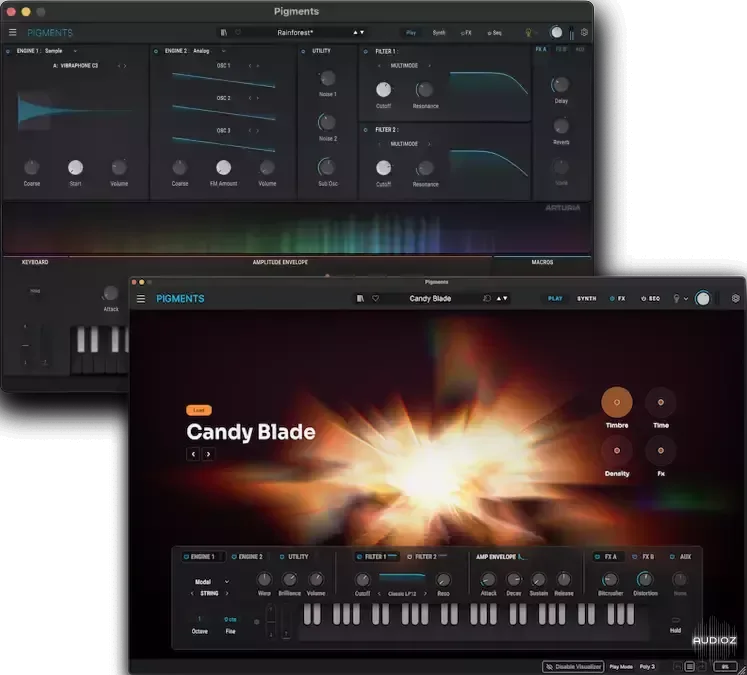Toggle Engine 2 Analog power in Rainforest window

156,51
